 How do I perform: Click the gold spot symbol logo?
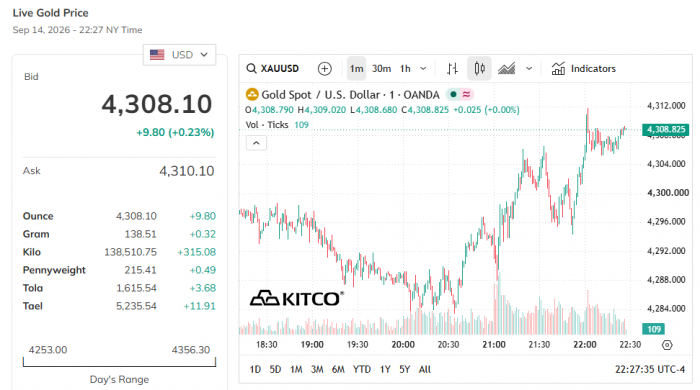[x=252, y=95]
